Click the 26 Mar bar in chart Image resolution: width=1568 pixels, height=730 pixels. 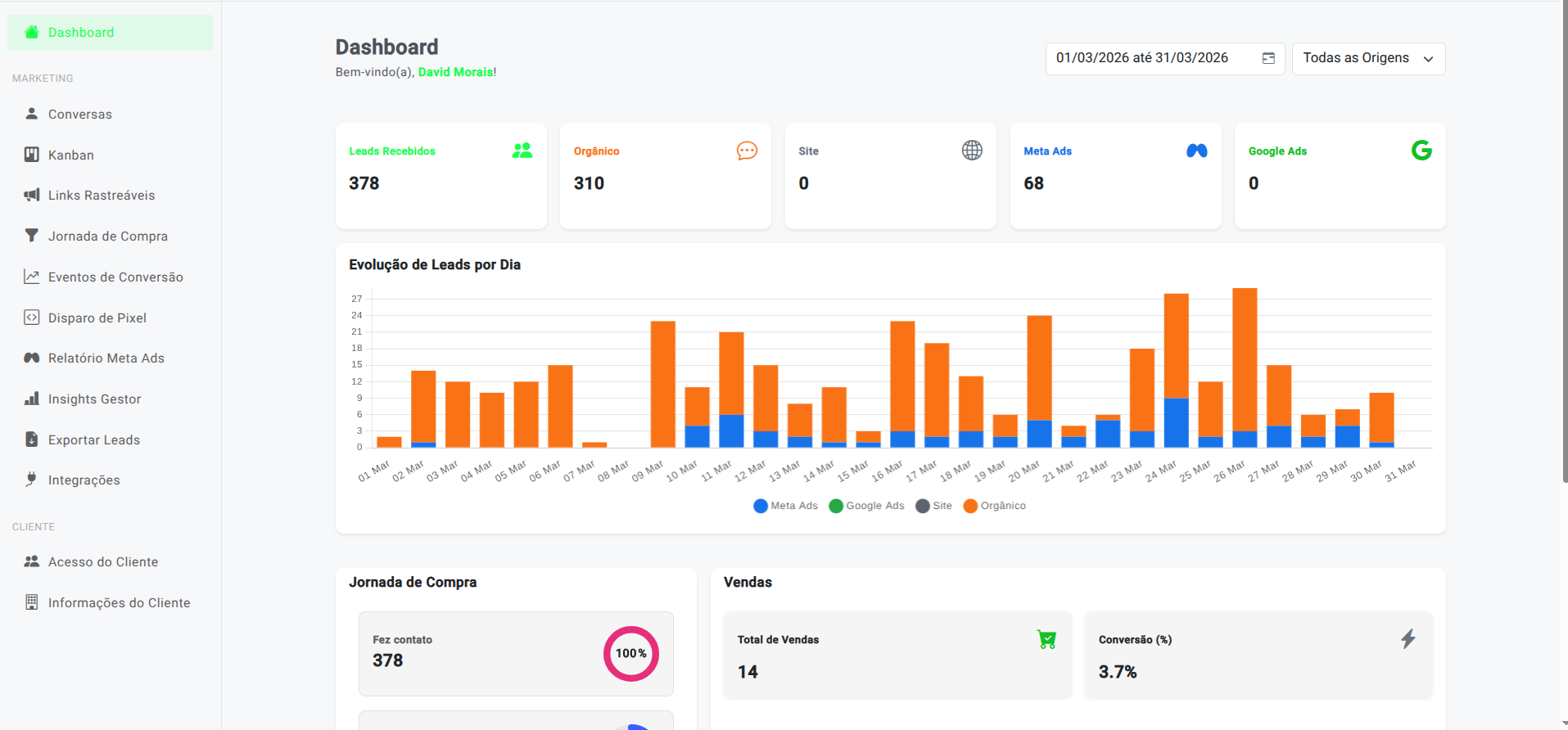pyautogui.click(x=1245, y=367)
